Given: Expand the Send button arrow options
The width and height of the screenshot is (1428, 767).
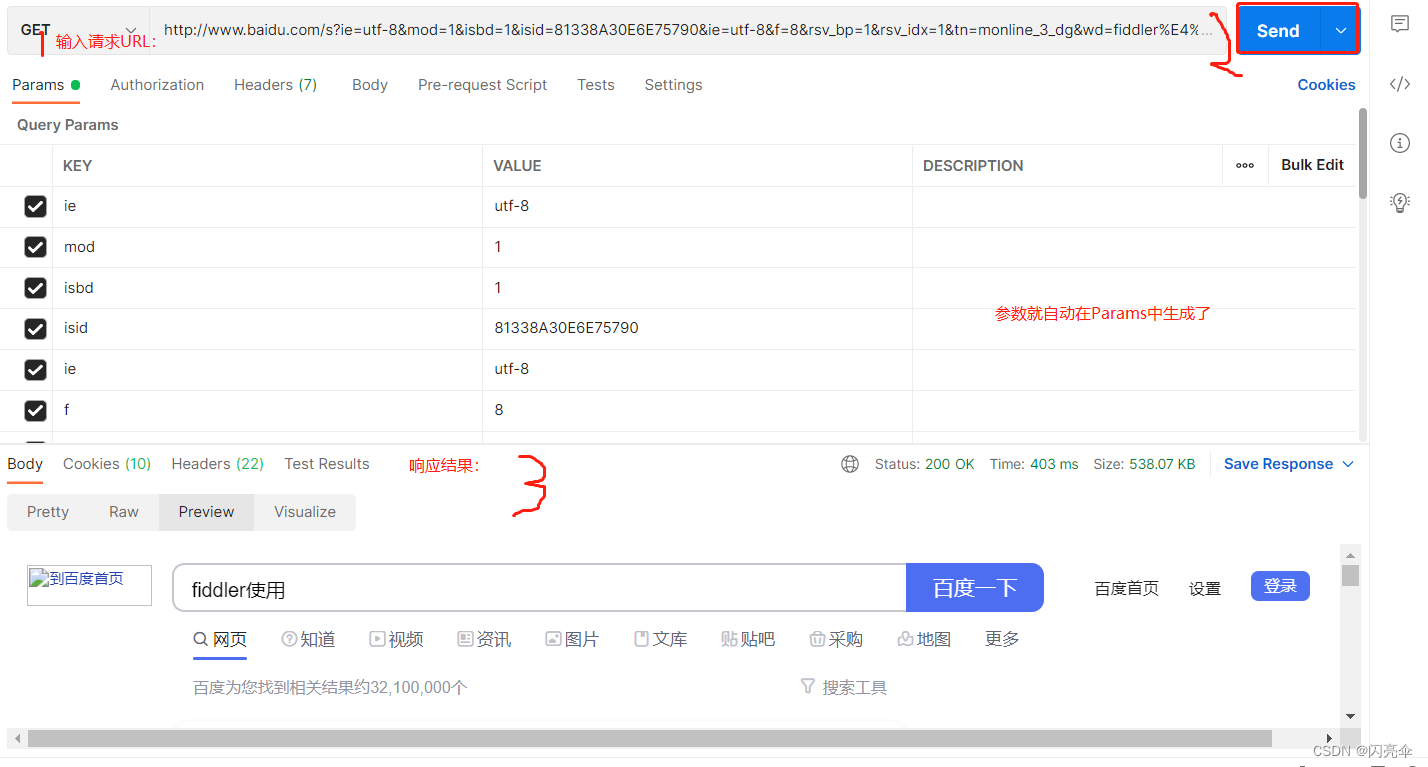Looking at the screenshot, I should click(1341, 31).
